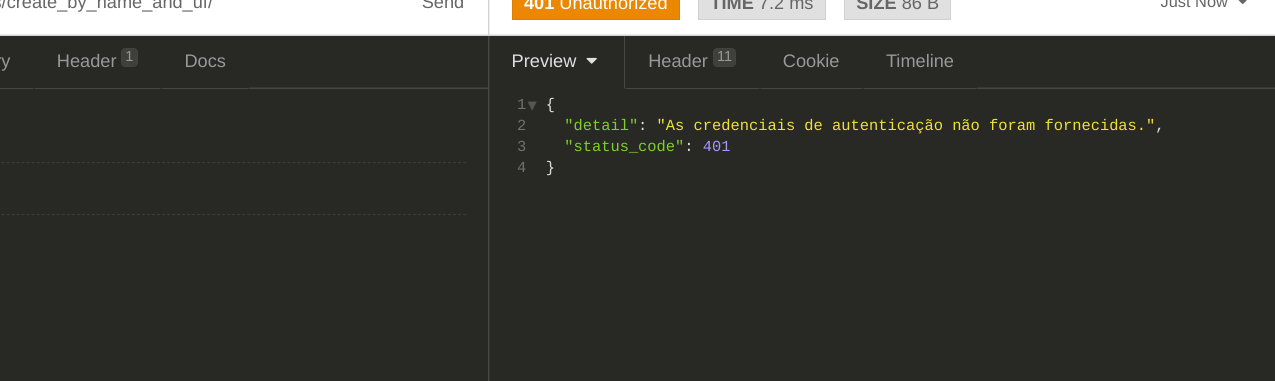Switch to the response Header tab
This screenshot has height=381, width=1275.
pos(692,61)
